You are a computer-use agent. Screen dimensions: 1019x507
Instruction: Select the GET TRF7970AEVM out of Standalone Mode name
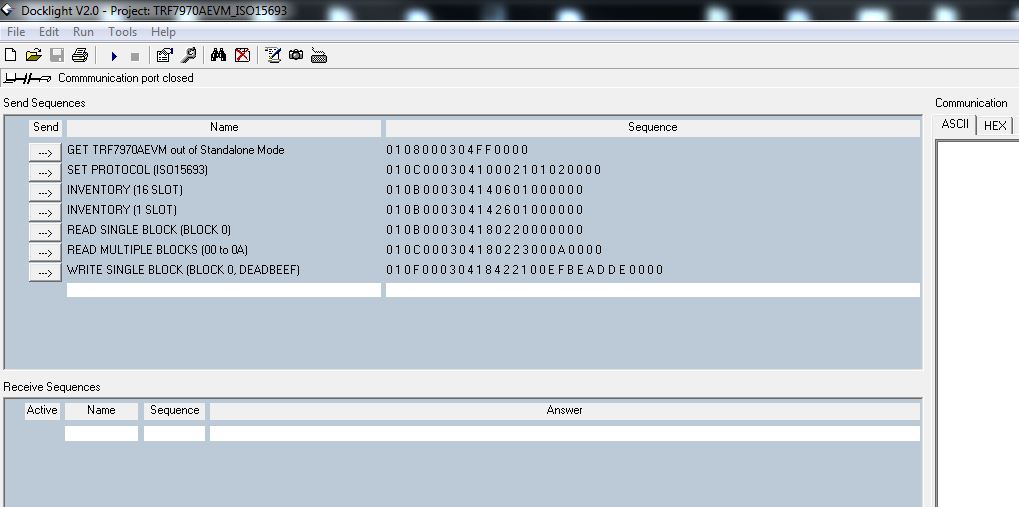175,150
